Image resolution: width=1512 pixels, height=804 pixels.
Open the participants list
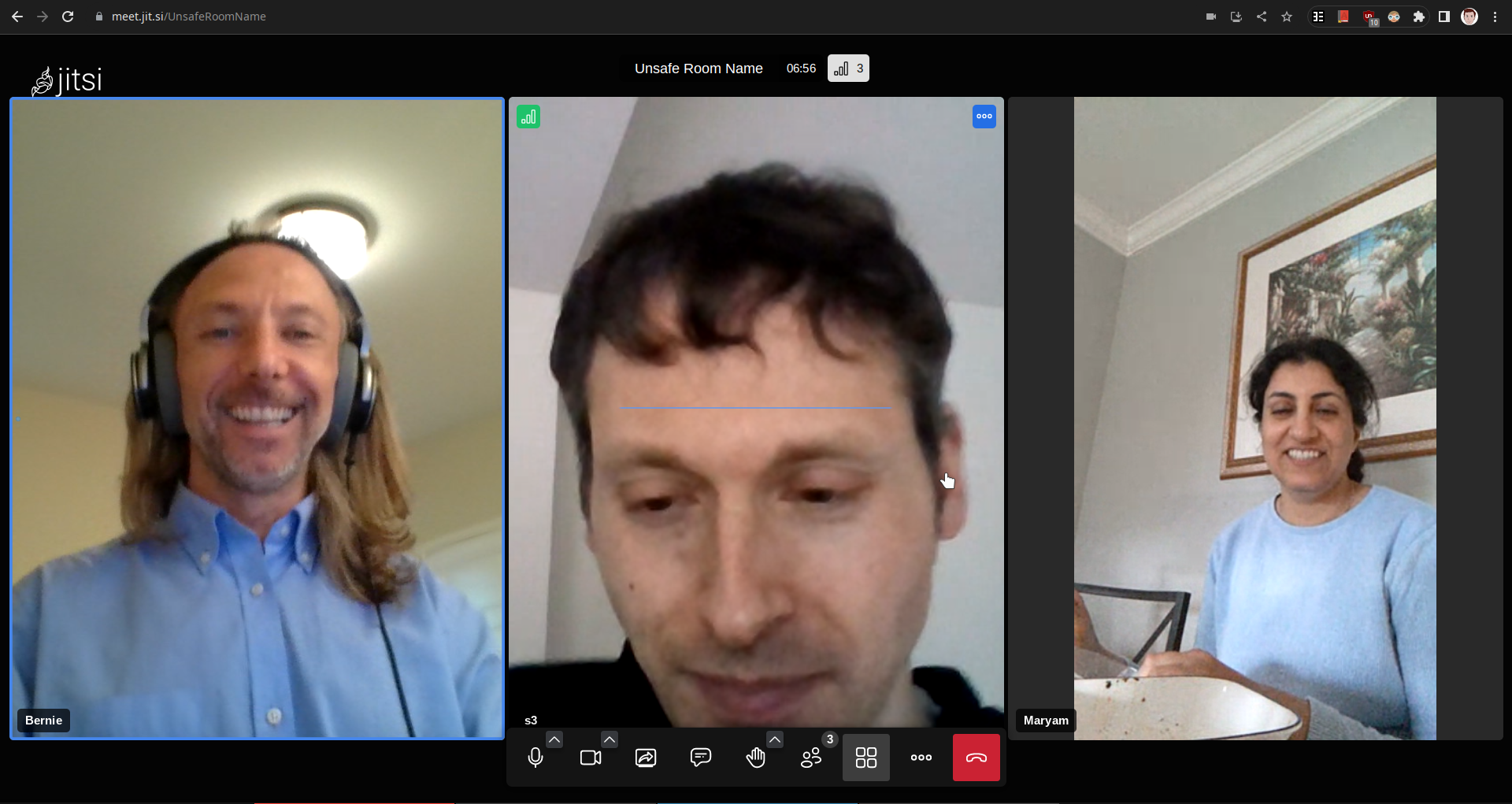[811, 758]
